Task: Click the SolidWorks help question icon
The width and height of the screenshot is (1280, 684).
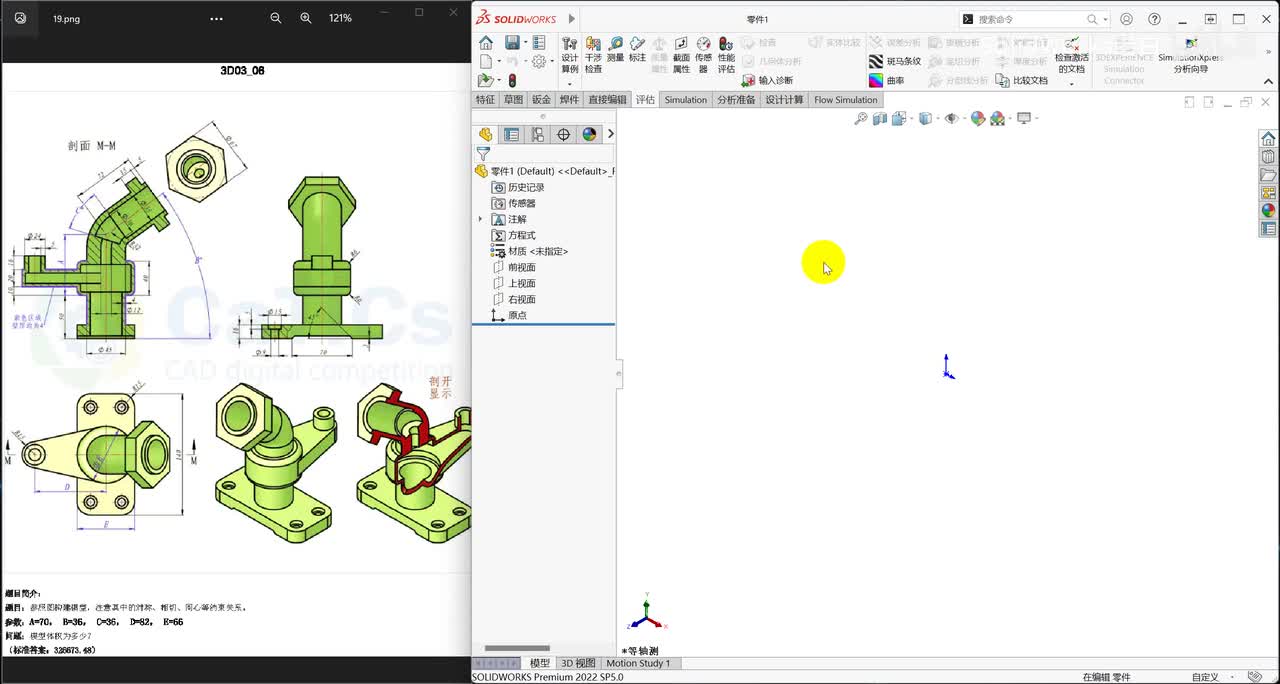Action: point(1155,19)
